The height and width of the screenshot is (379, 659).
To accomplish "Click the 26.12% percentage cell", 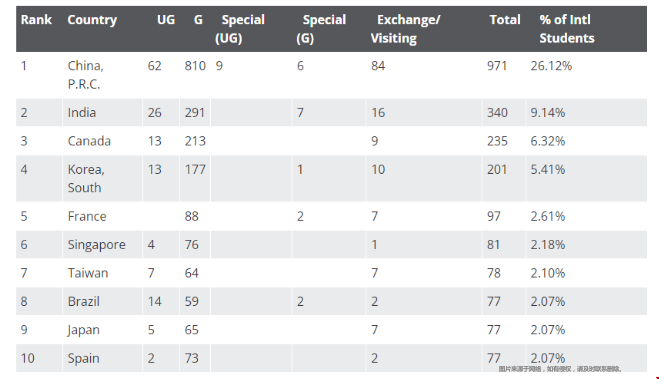I will pos(551,66).
